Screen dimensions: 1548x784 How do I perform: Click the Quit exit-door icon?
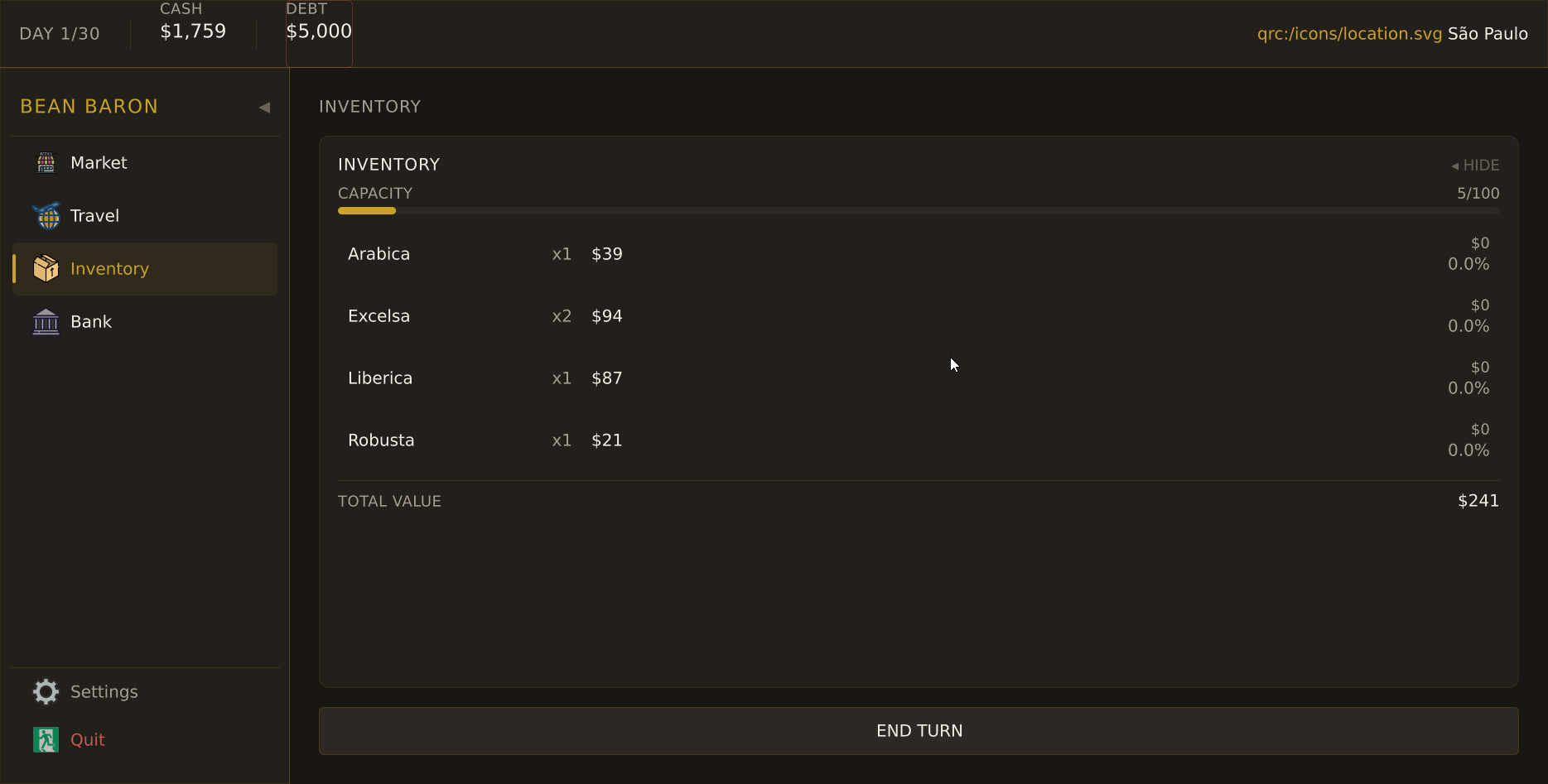(x=46, y=740)
